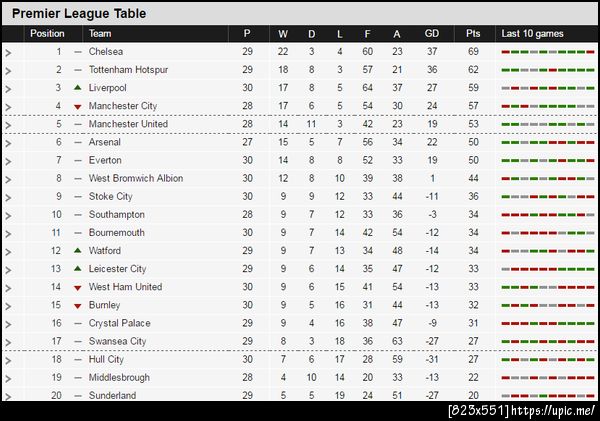
Task: Click Manchester City's red down-arrow icon
Action: click(x=77, y=107)
